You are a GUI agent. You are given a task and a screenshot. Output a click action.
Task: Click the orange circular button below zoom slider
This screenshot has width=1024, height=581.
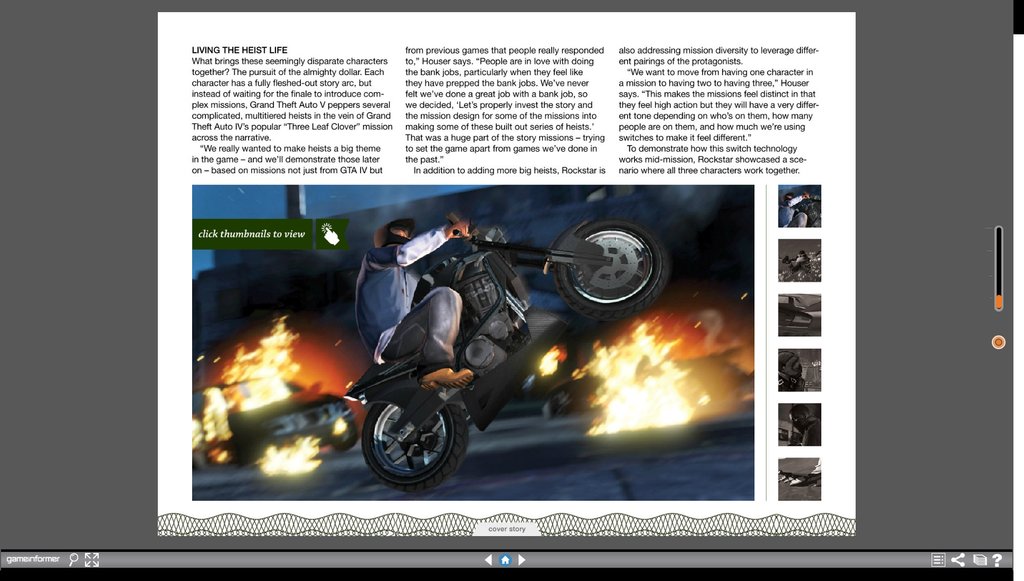998,342
